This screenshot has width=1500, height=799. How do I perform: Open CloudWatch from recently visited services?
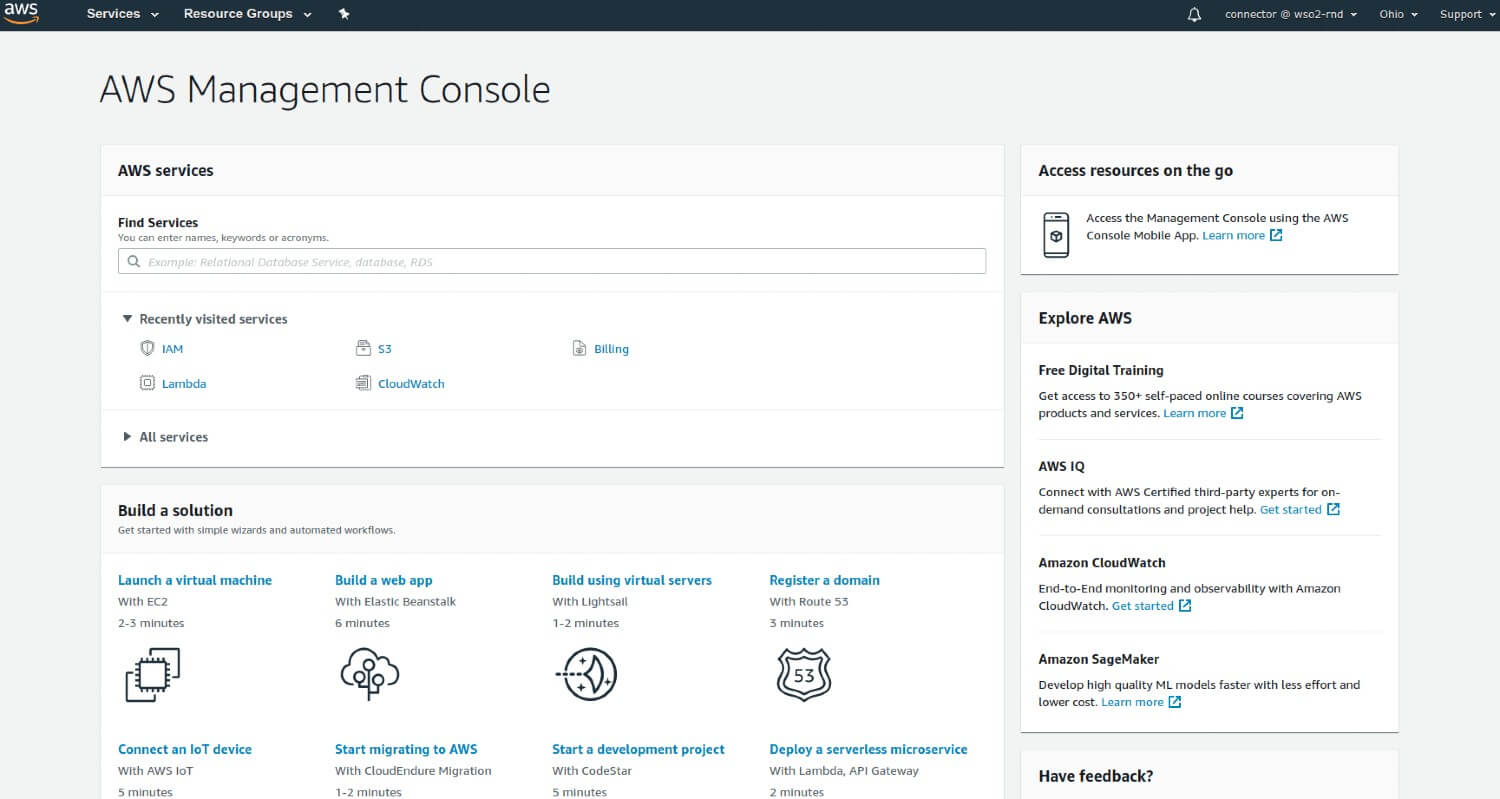coord(411,384)
